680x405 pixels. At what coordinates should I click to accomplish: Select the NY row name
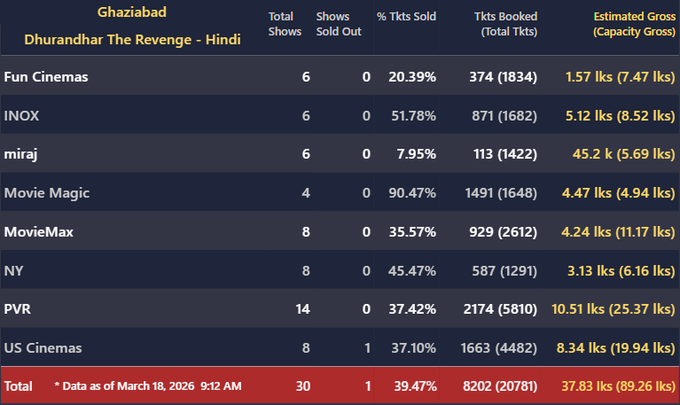13,271
